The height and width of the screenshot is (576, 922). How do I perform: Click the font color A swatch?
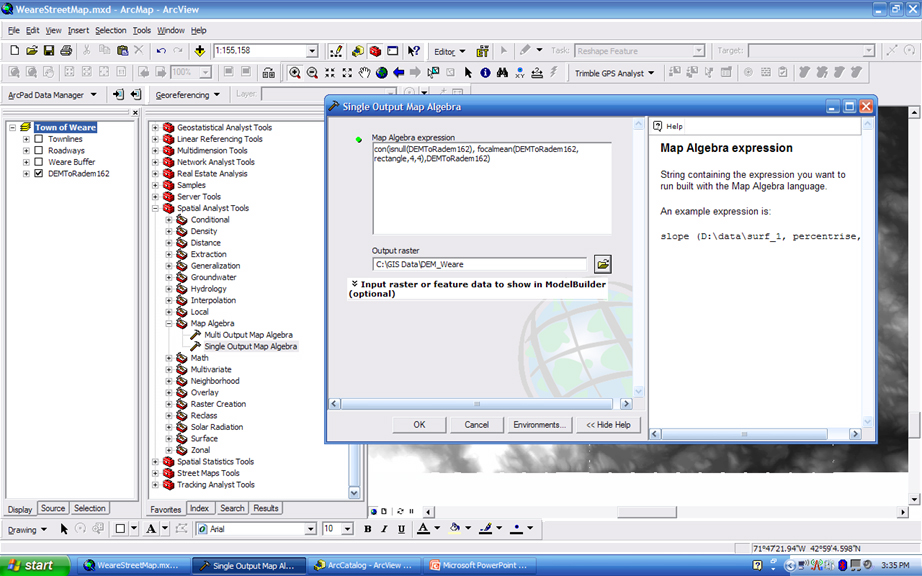pos(422,528)
